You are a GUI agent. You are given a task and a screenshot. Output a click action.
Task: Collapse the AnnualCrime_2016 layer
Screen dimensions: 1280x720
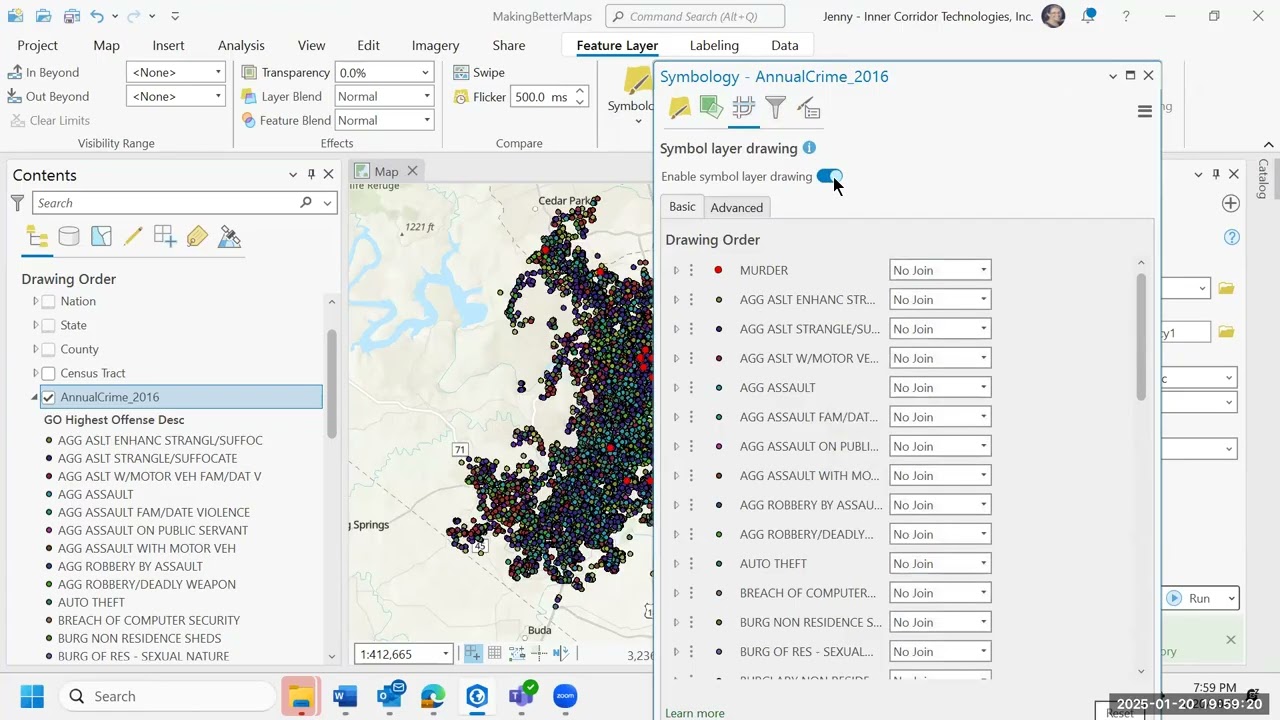(x=34, y=397)
